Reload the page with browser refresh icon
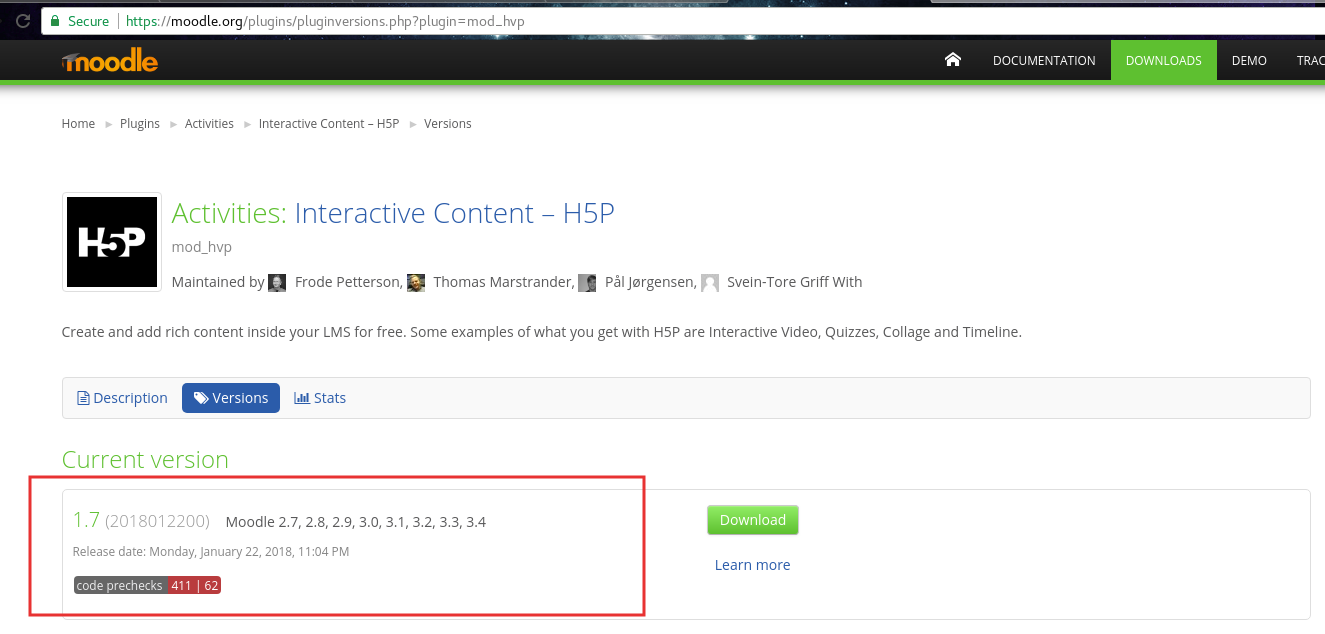Viewport: 1325px width, 634px height. pos(22,20)
